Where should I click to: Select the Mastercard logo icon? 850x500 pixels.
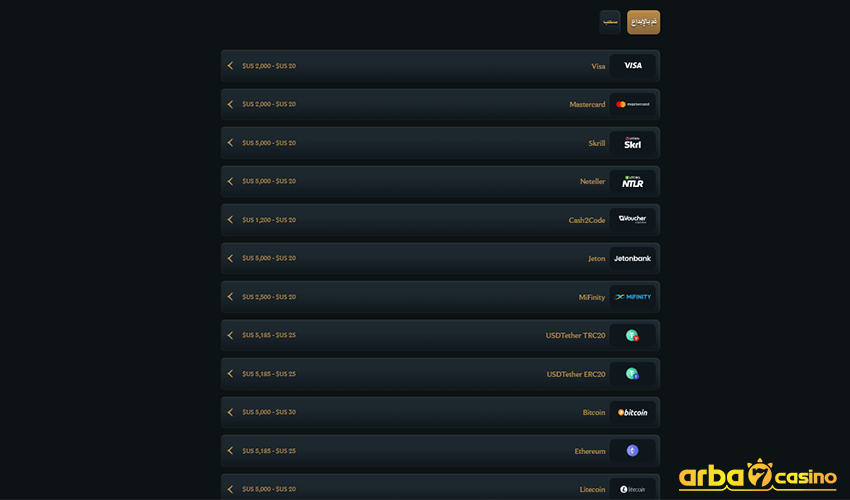coord(632,104)
